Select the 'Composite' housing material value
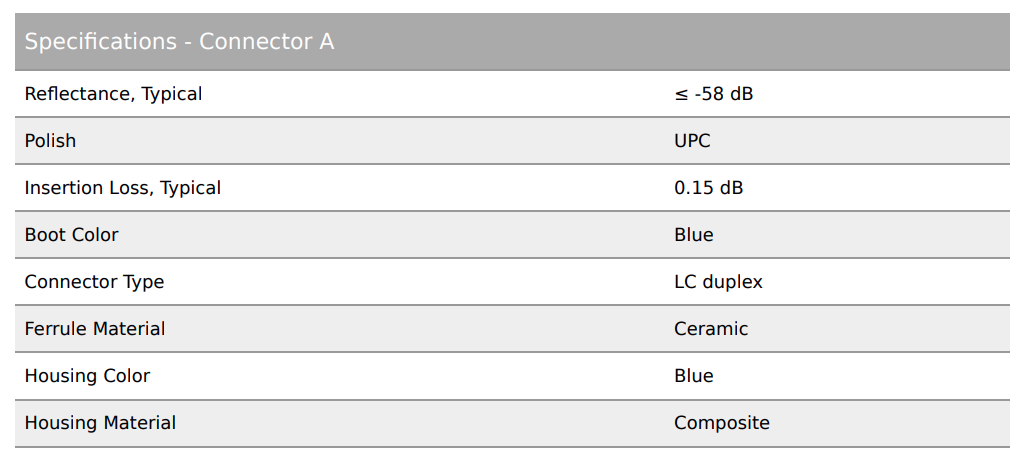This screenshot has width=1020, height=462. click(x=722, y=423)
